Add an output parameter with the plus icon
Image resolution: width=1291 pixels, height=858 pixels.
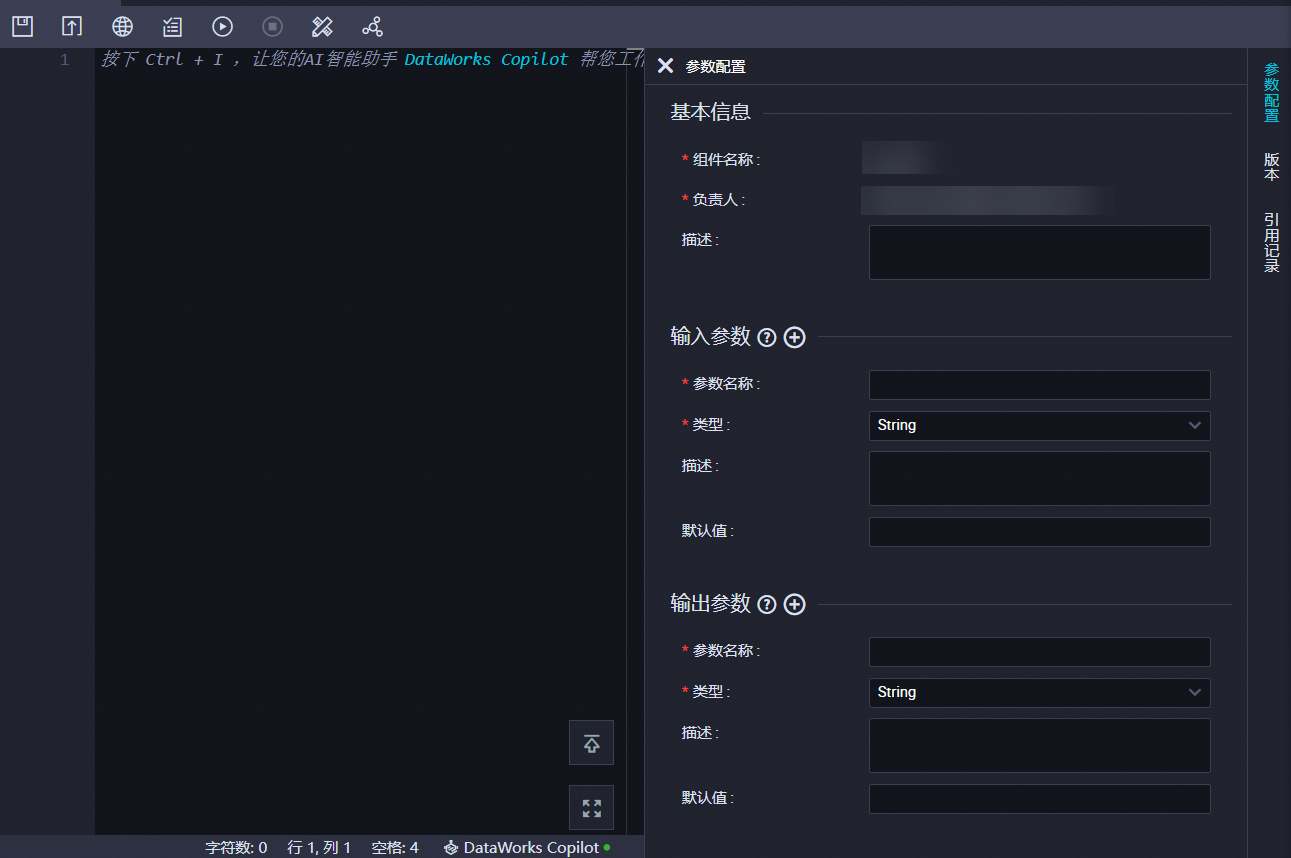(x=794, y=605)
